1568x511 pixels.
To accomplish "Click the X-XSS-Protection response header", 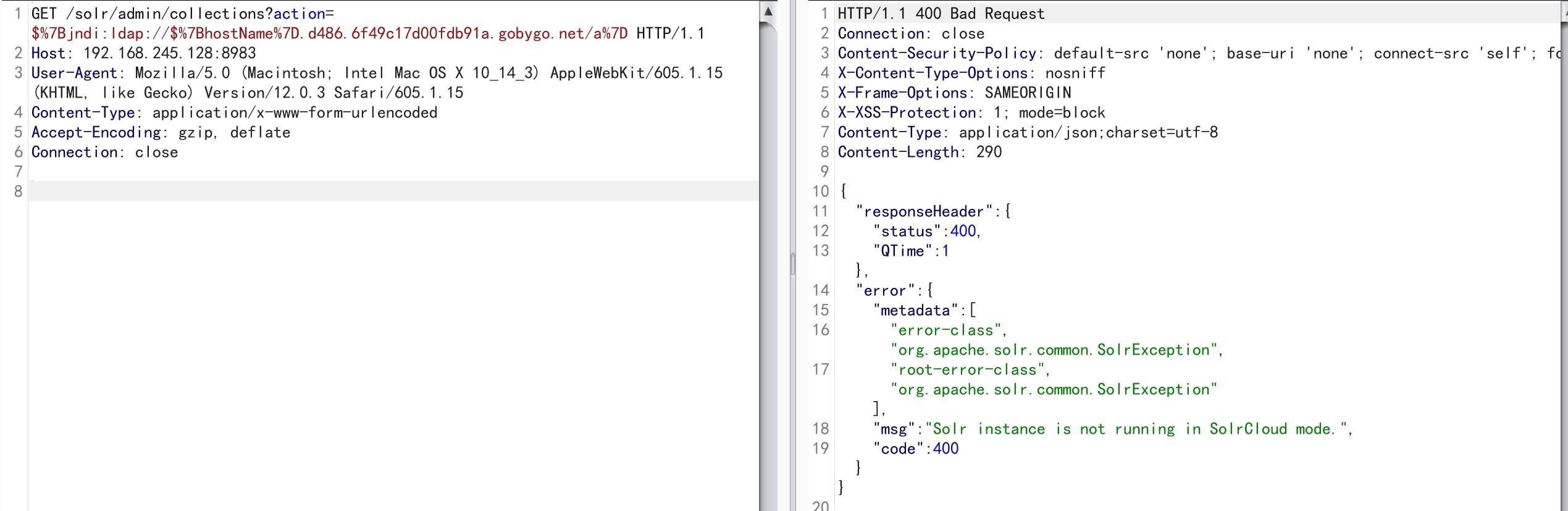I will 971,112.
